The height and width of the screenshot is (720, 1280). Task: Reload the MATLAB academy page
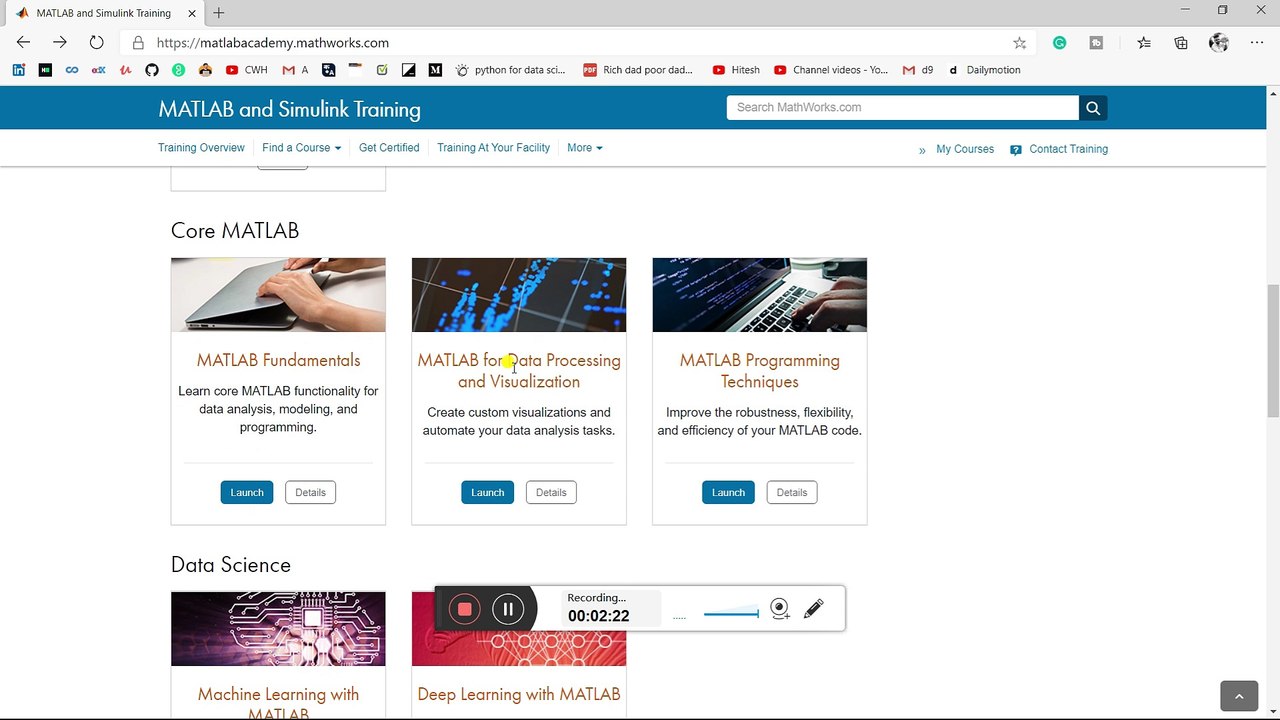[96, 42]
